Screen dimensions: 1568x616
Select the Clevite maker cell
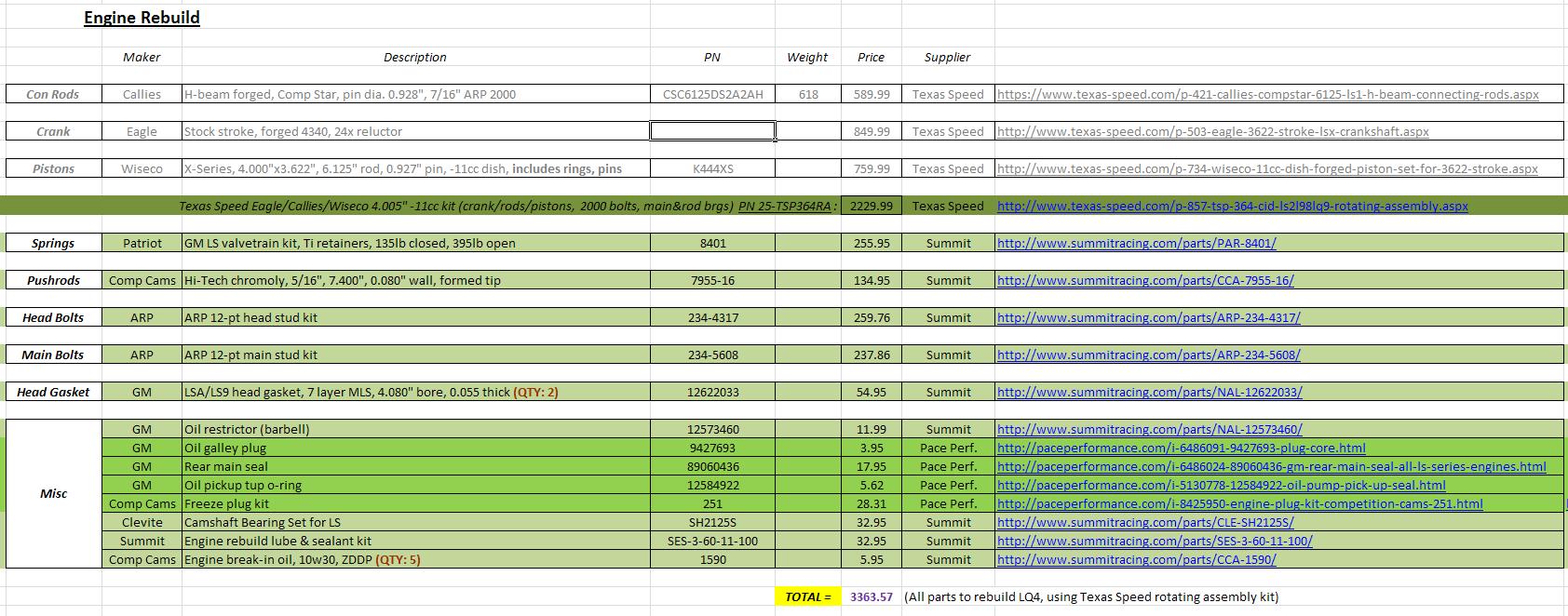click(x=142, y=522)
